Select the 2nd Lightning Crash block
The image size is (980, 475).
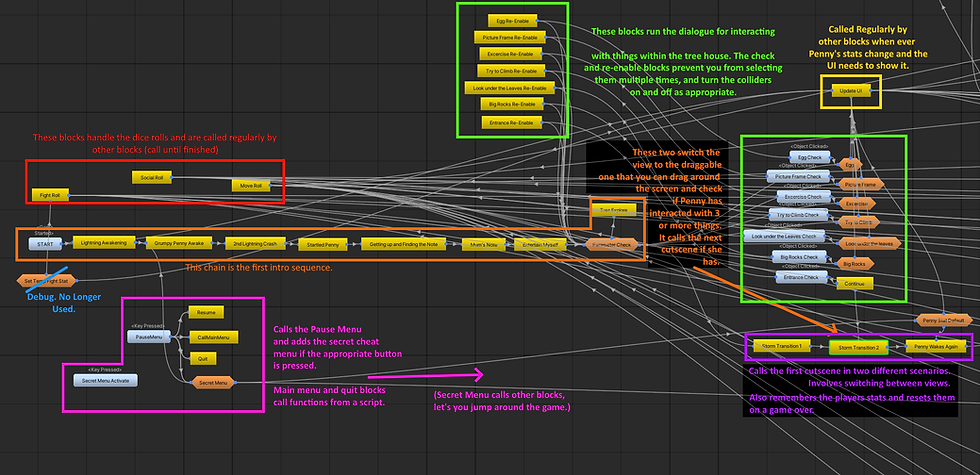tap(255, 244)
